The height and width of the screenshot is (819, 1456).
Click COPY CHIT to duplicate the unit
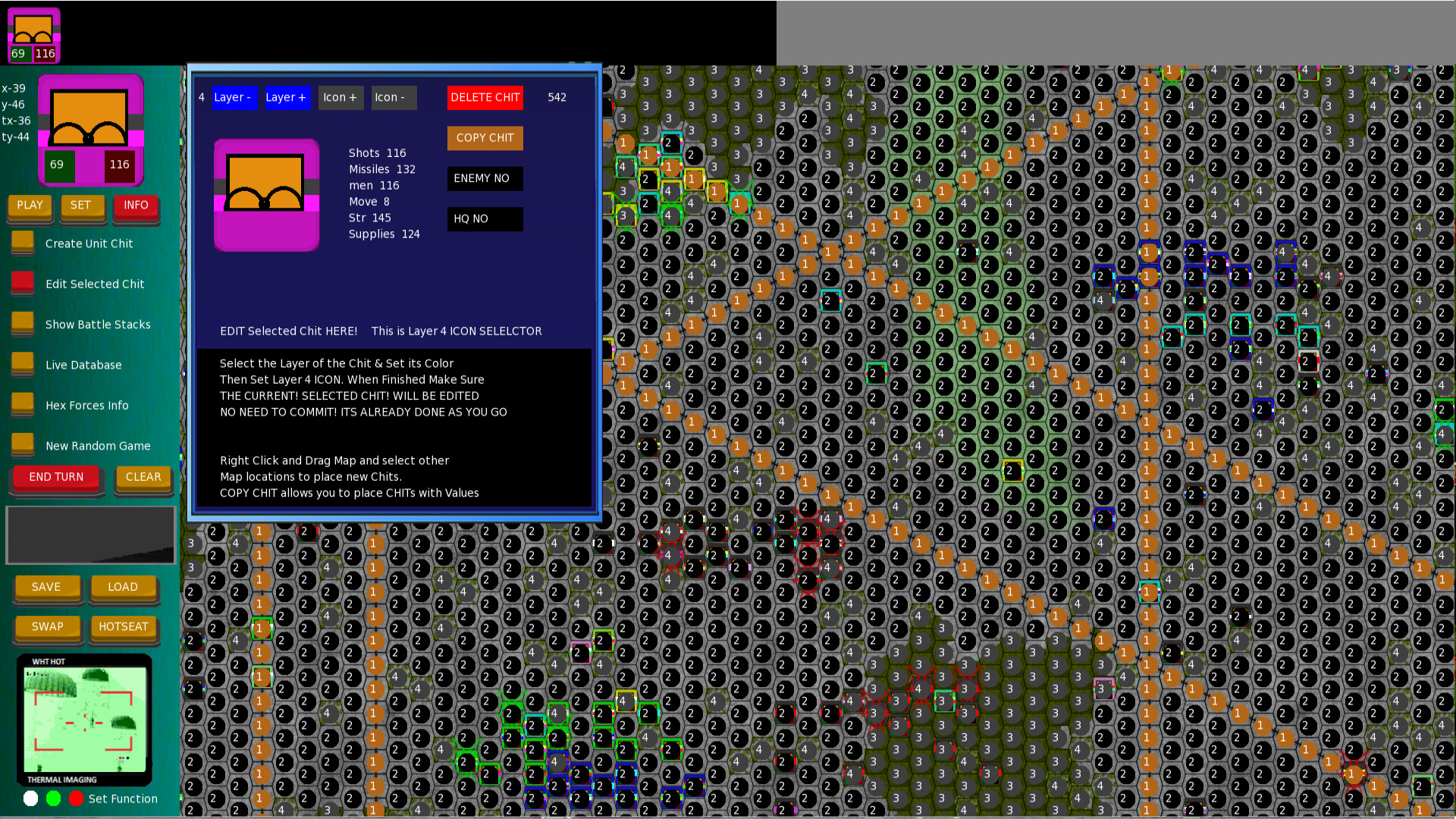485,138
